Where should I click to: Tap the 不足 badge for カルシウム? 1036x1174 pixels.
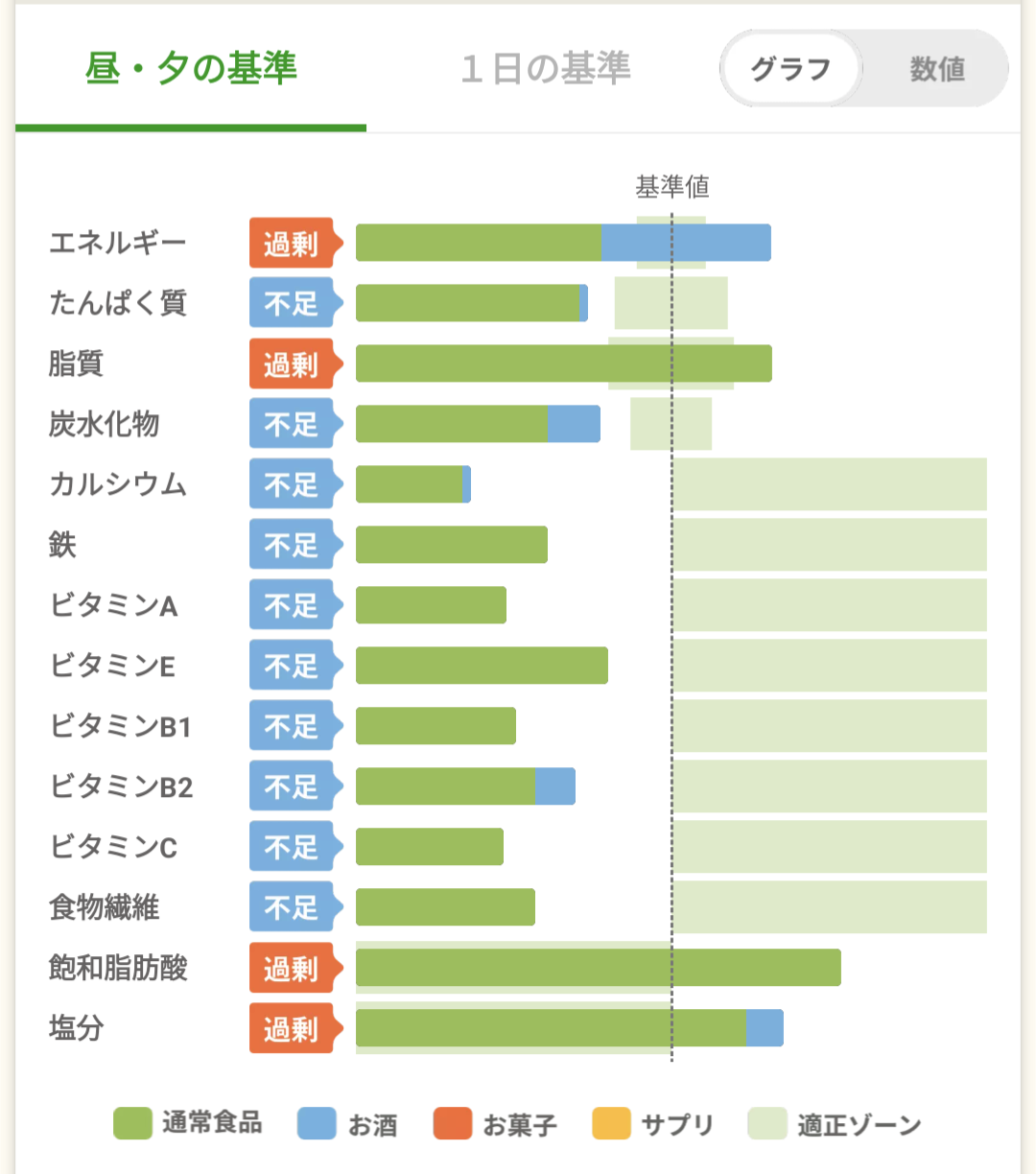(x=292, y=484)
